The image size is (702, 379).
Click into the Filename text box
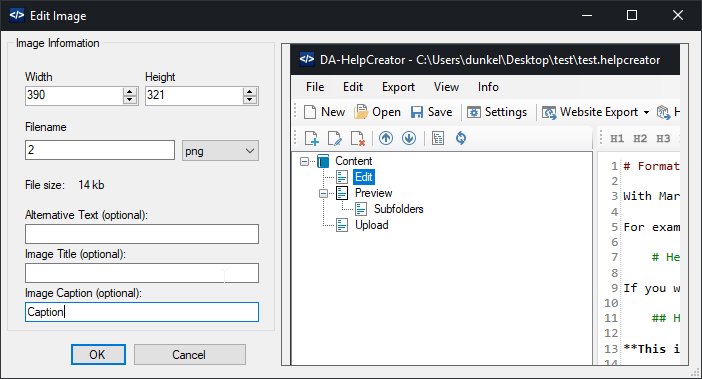coord(100,150)
